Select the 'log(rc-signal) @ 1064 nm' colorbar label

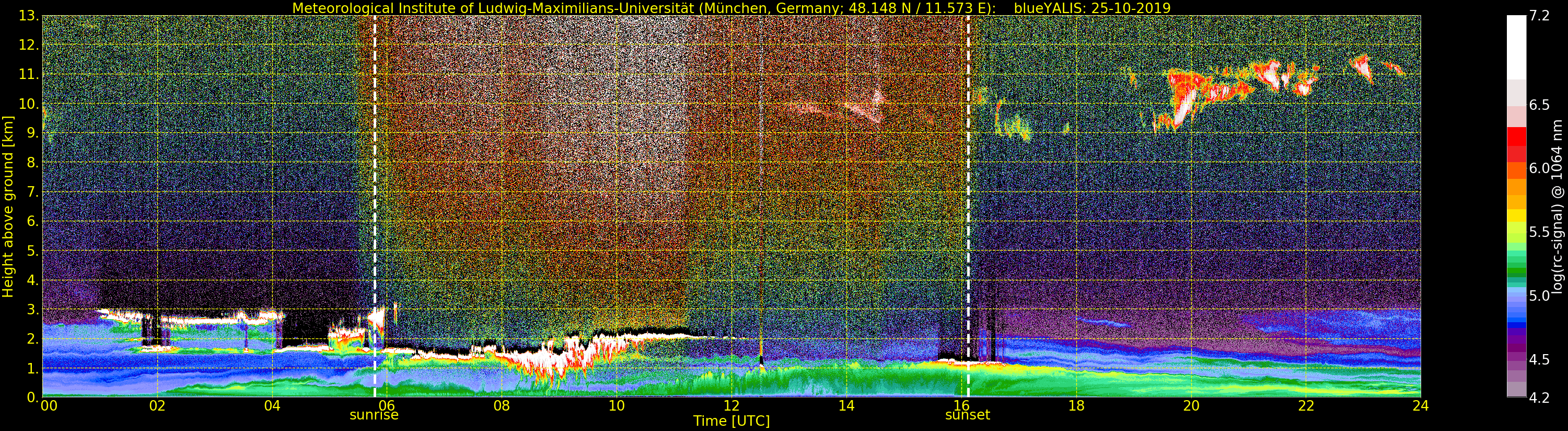(1557, 206)
